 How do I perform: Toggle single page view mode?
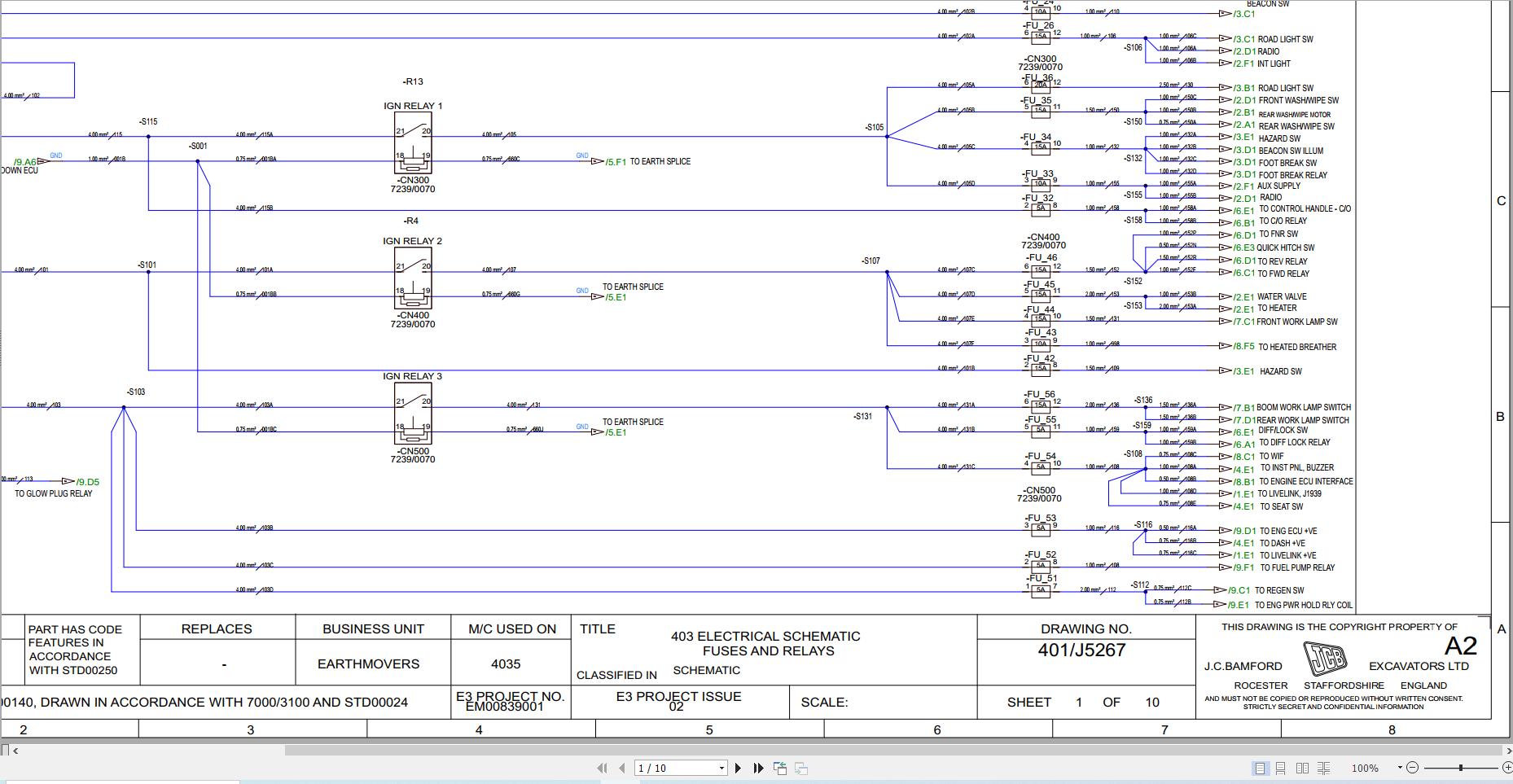(x=1261, y=767)
